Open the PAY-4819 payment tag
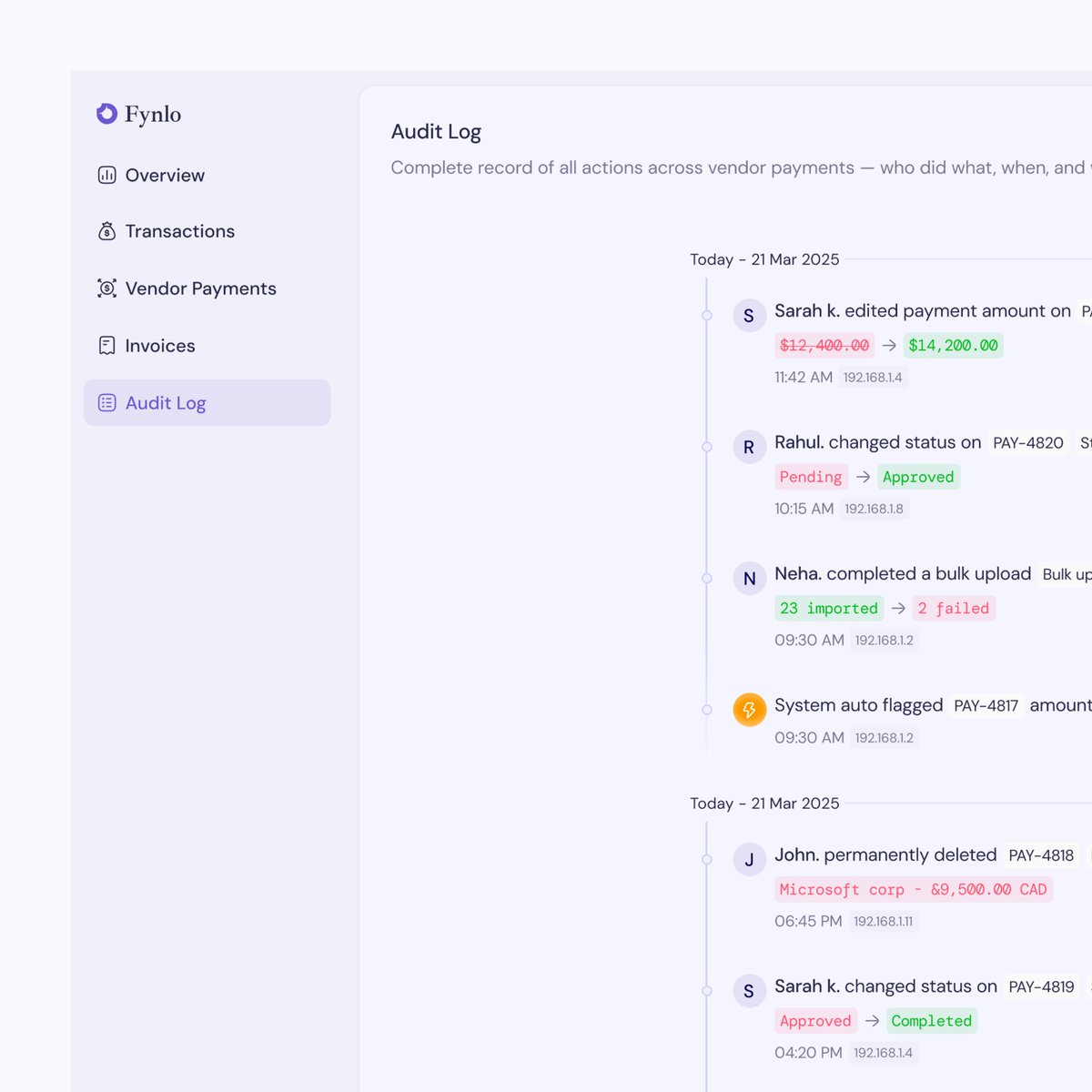 point(1041,987)
